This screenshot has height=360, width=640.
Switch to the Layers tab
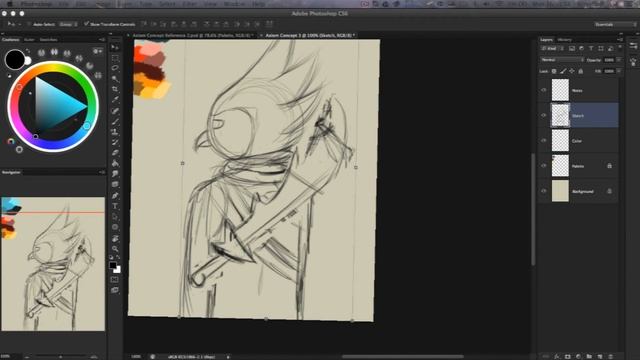point(546,40)
